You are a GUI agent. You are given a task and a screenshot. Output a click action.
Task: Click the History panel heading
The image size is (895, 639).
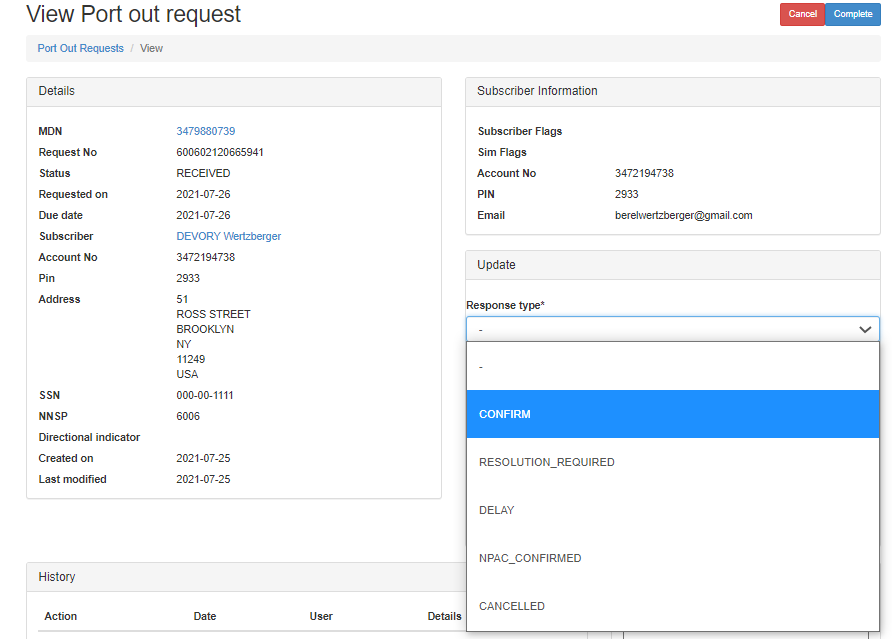(x=57, y=577)
